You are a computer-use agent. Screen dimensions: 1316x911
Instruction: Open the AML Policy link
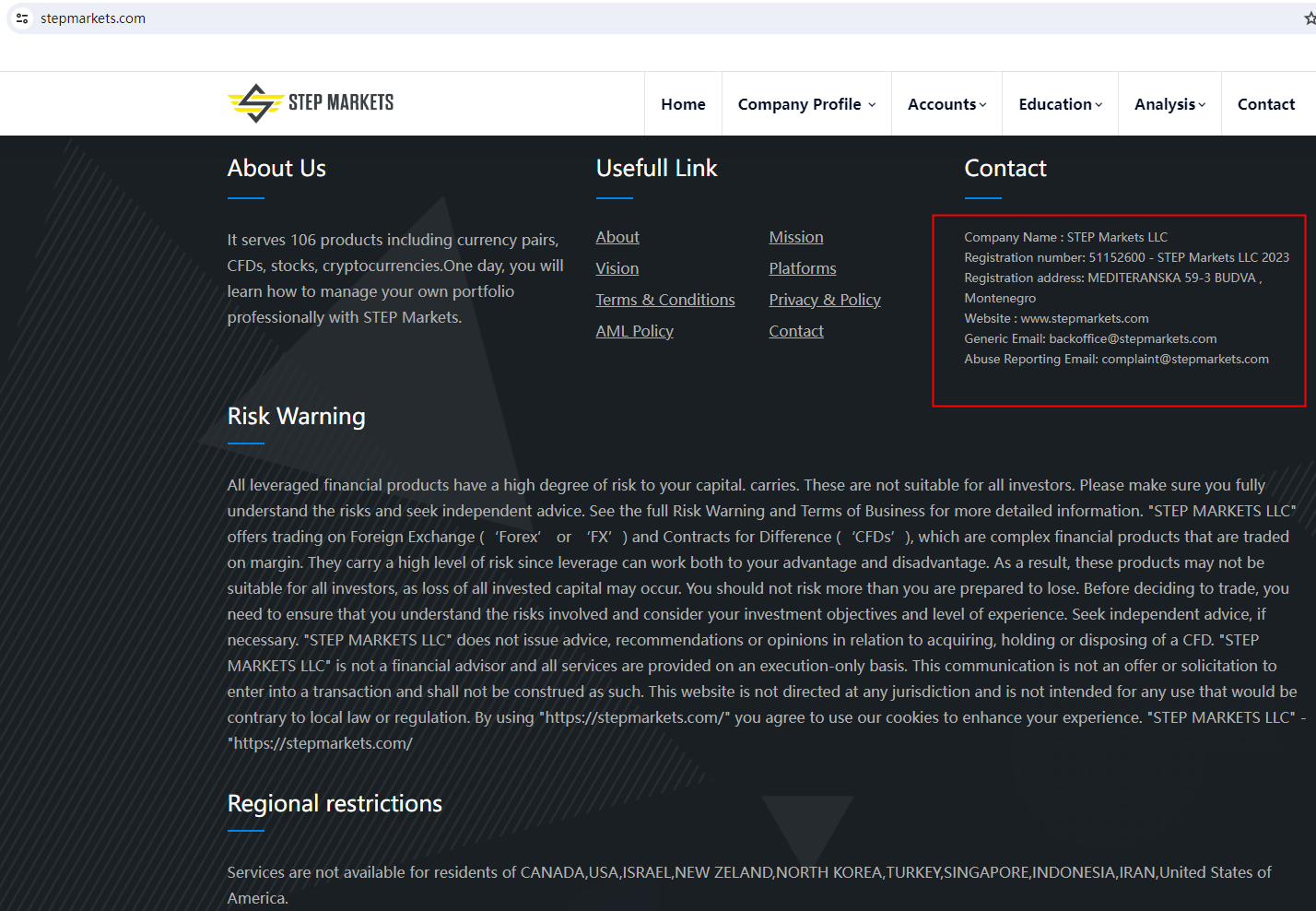click(x=635, y=331)
